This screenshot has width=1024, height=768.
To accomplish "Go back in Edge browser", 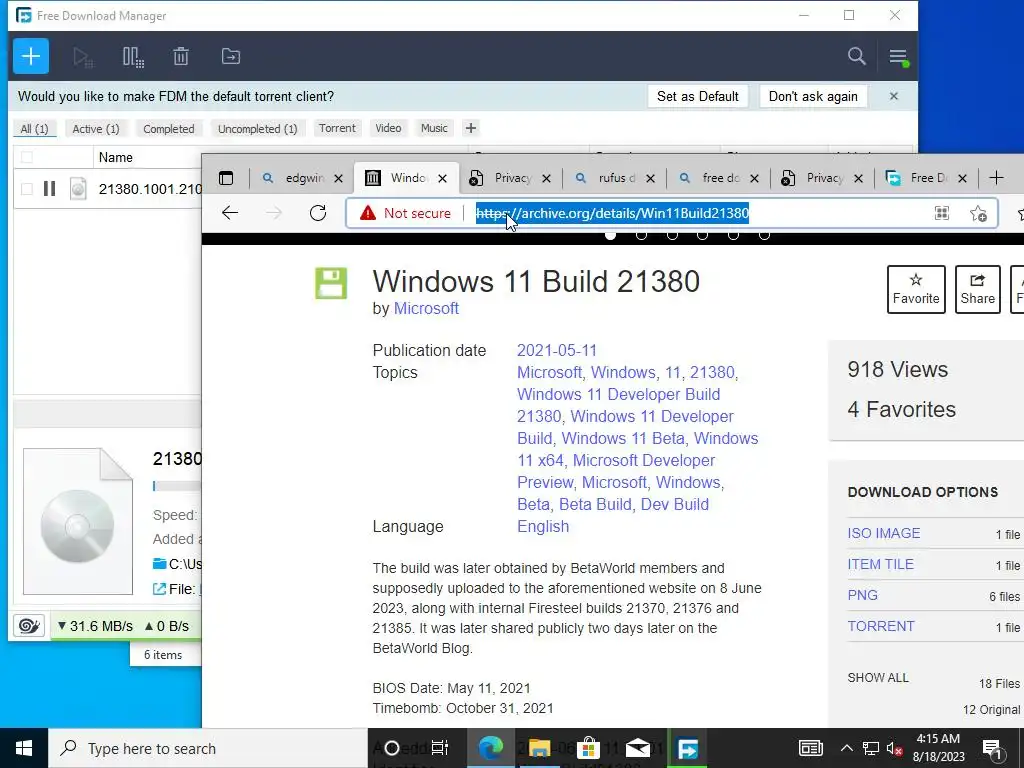I will [x=230, y=213].
